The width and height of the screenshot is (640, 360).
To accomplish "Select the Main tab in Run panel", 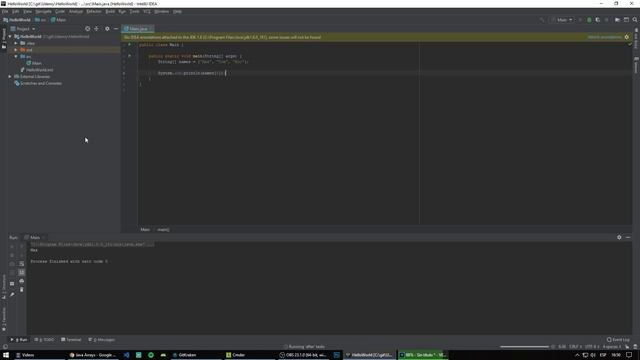I will (34, 237).
